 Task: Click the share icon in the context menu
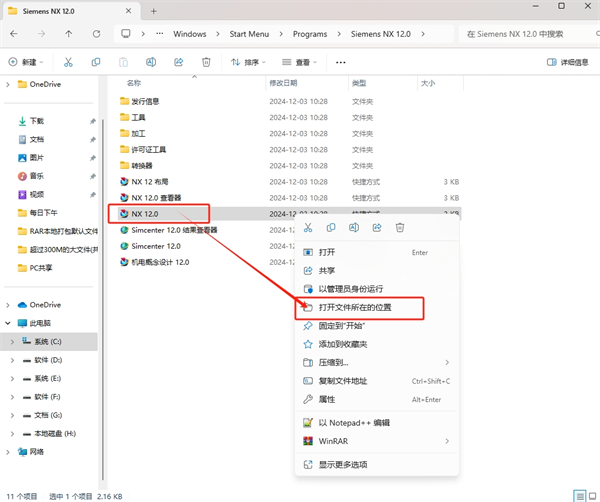coord(376,228)
